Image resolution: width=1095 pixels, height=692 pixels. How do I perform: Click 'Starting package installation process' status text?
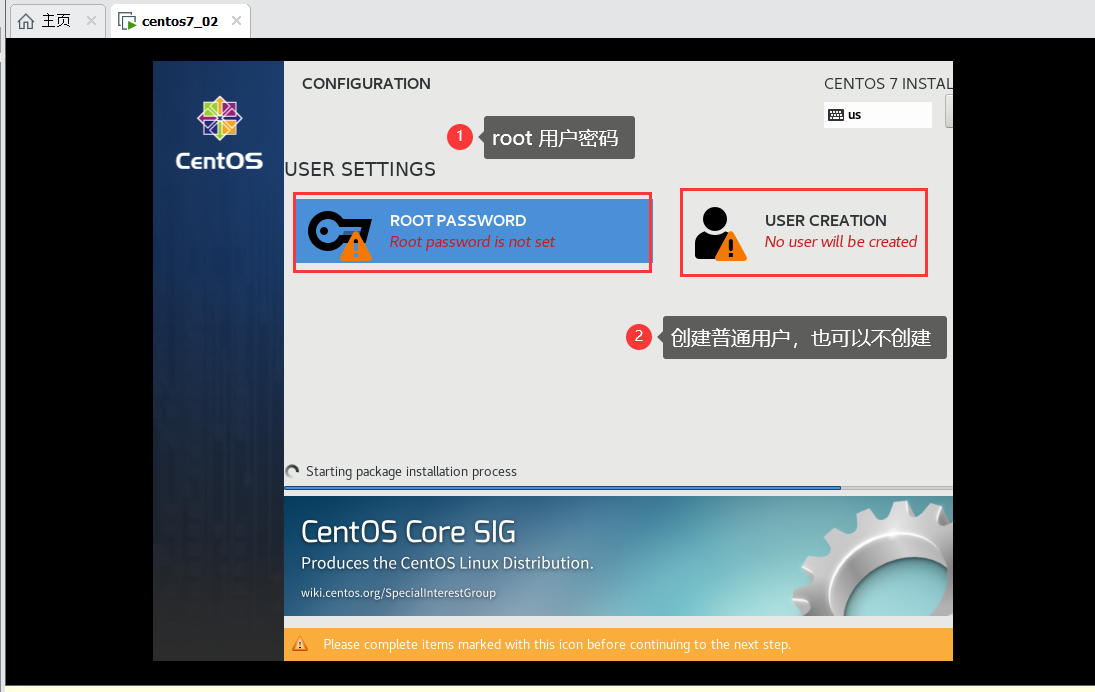(411, 471)
